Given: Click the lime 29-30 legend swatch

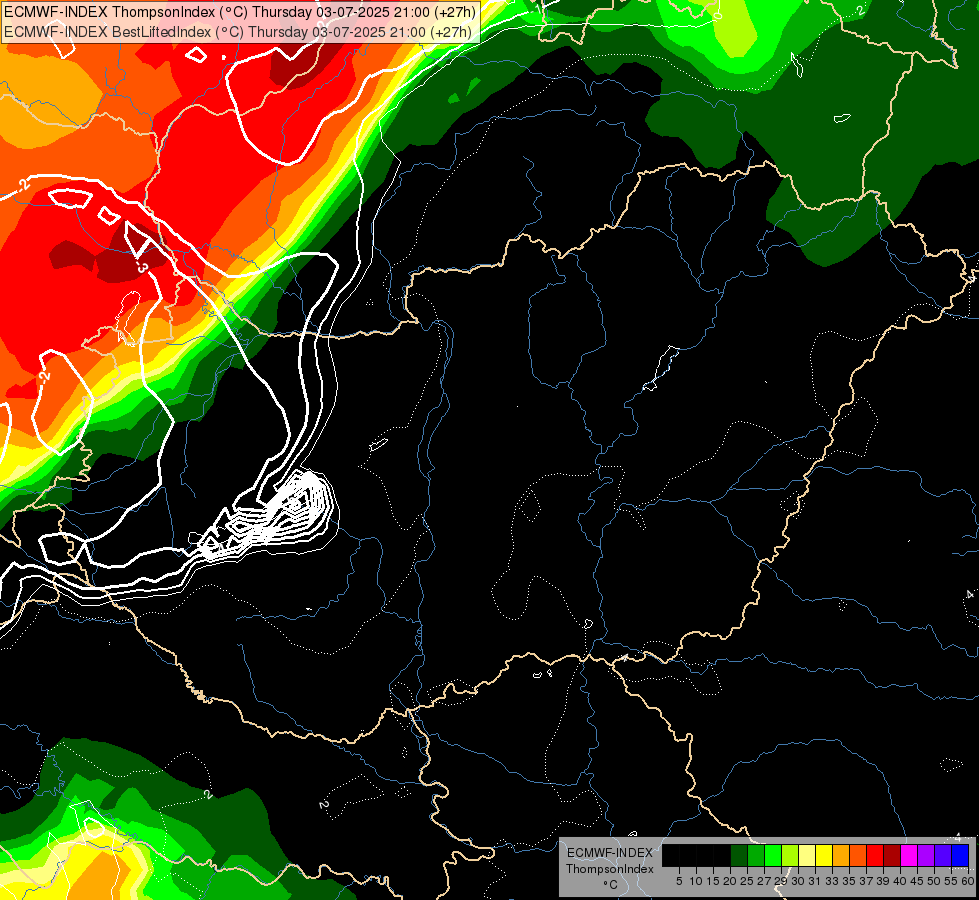Looking at the screenshot, I should pos(790,855).
